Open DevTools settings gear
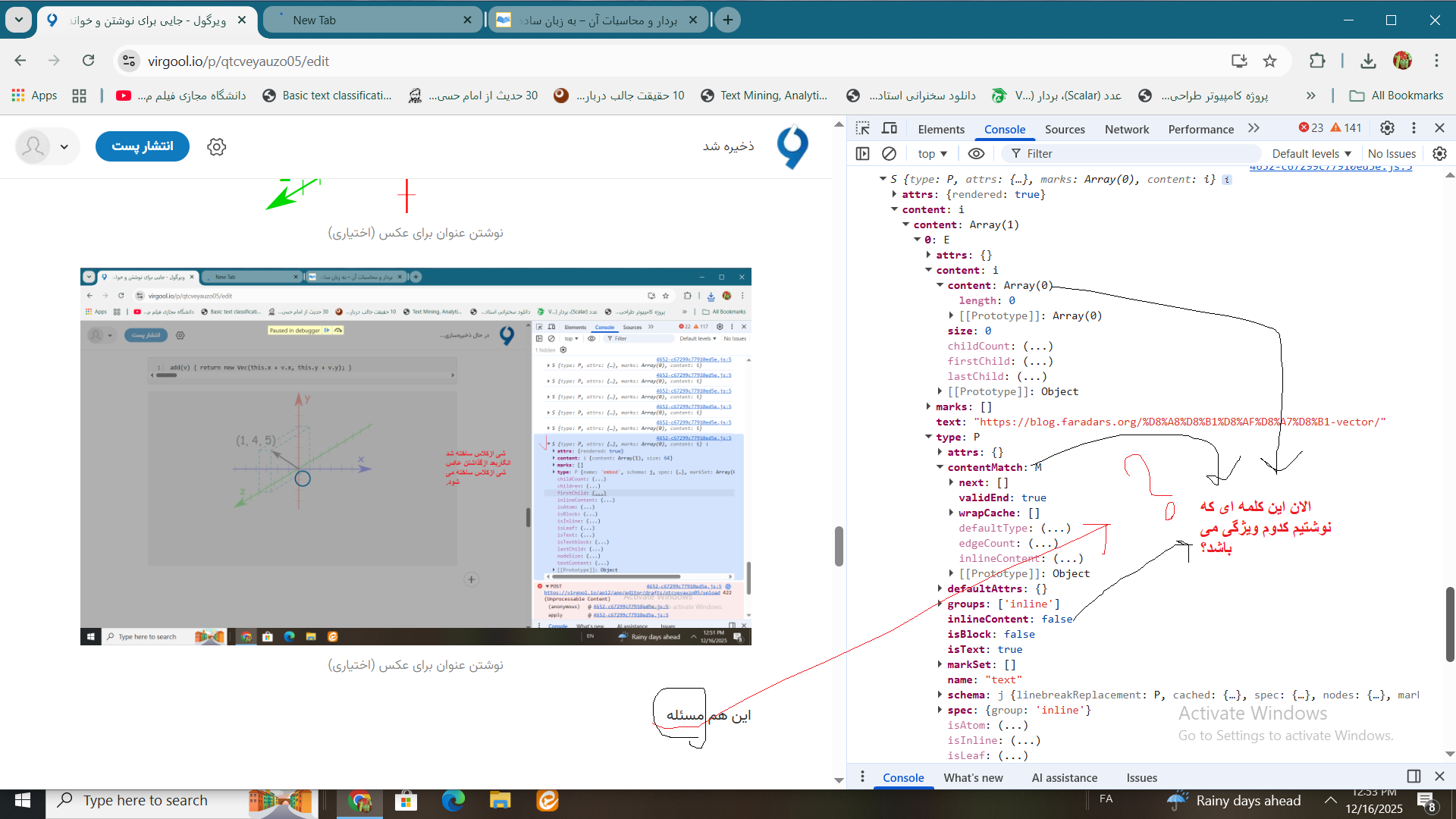 pos(1387,128)
